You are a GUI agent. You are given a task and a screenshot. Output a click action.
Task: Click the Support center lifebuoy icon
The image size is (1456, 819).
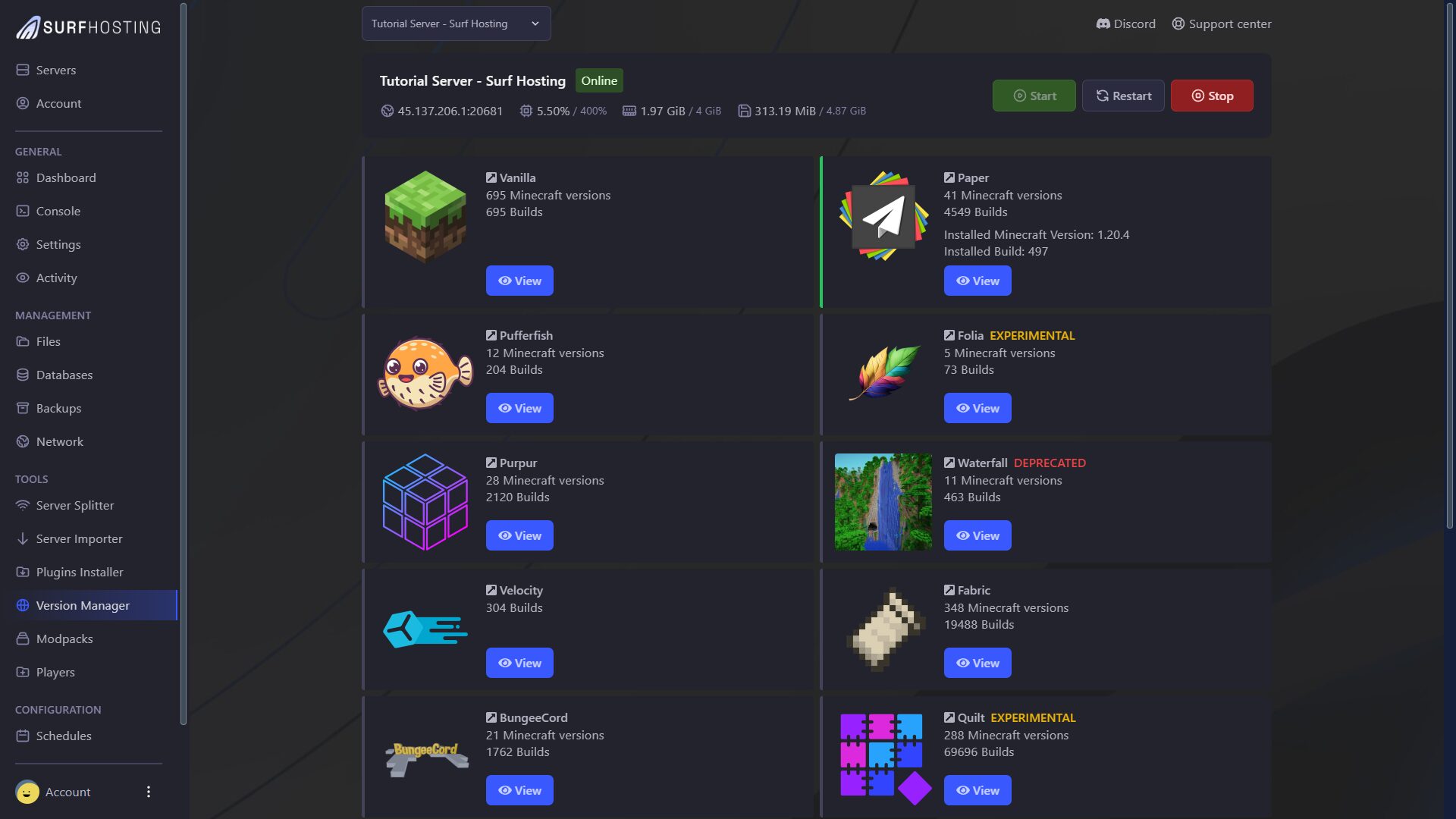[x=1178, y=24]
